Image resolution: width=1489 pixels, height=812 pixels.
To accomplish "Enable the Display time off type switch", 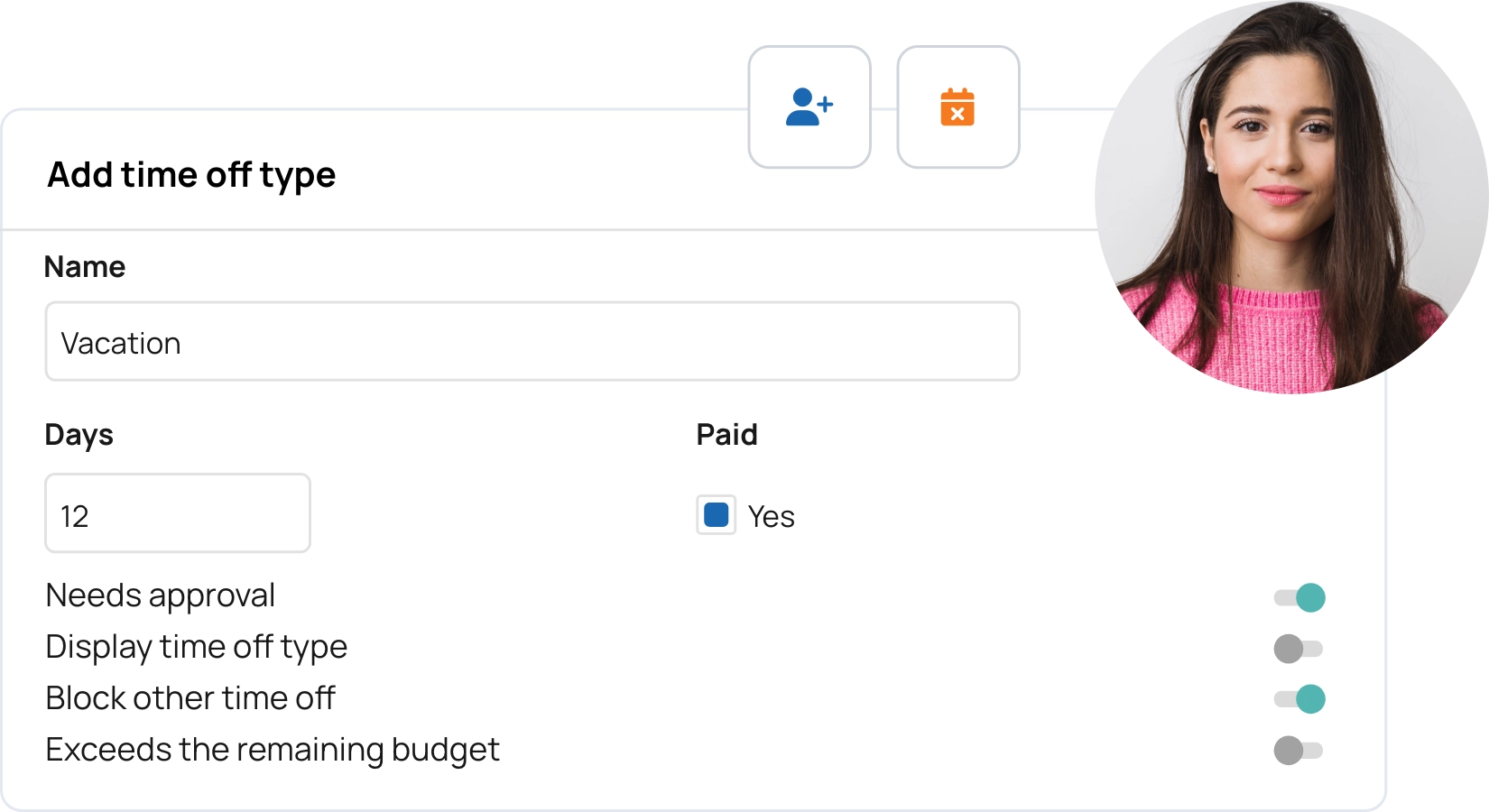I will pos(1298,649).
